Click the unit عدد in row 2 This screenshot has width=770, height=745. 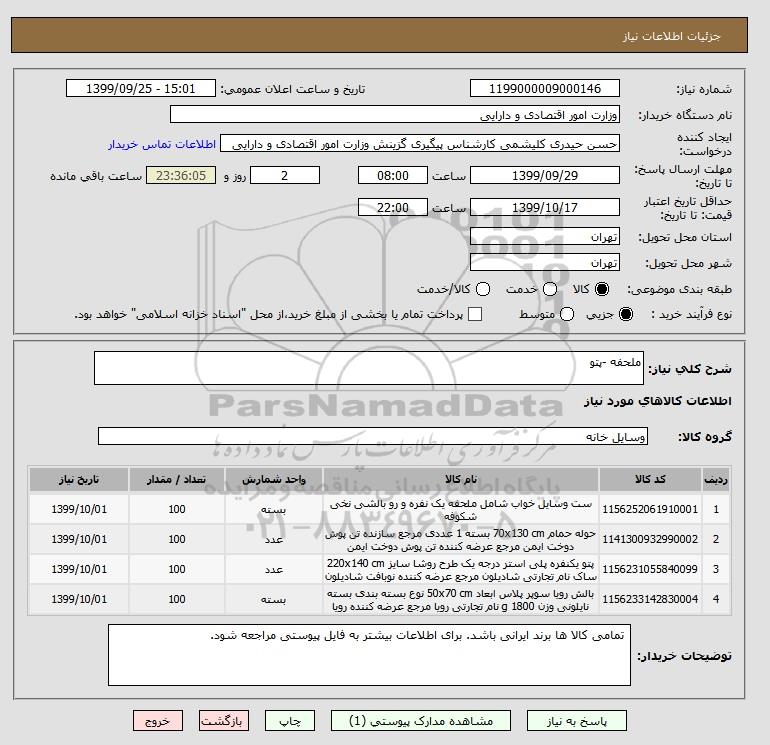[x=274, y=540]
